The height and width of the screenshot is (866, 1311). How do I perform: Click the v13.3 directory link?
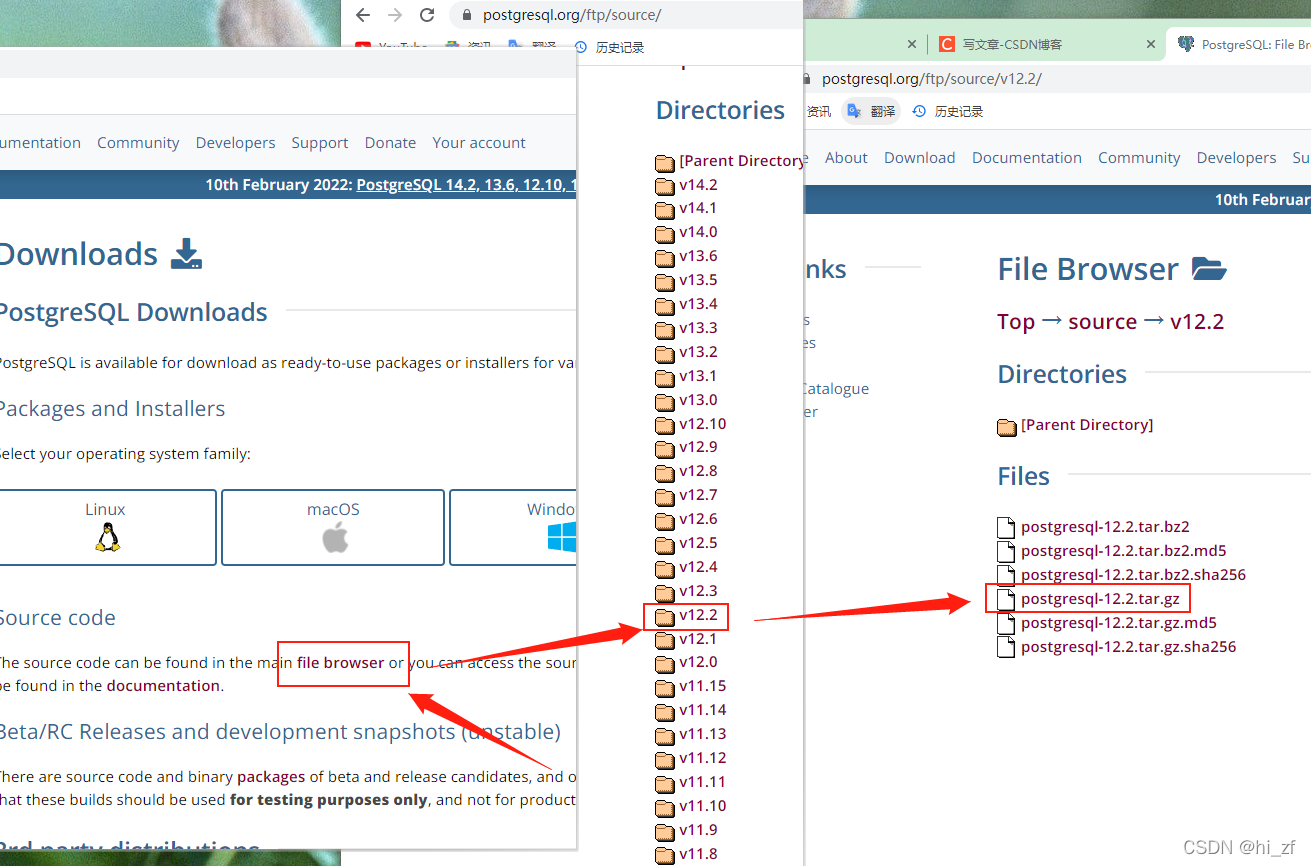(698, 328)
